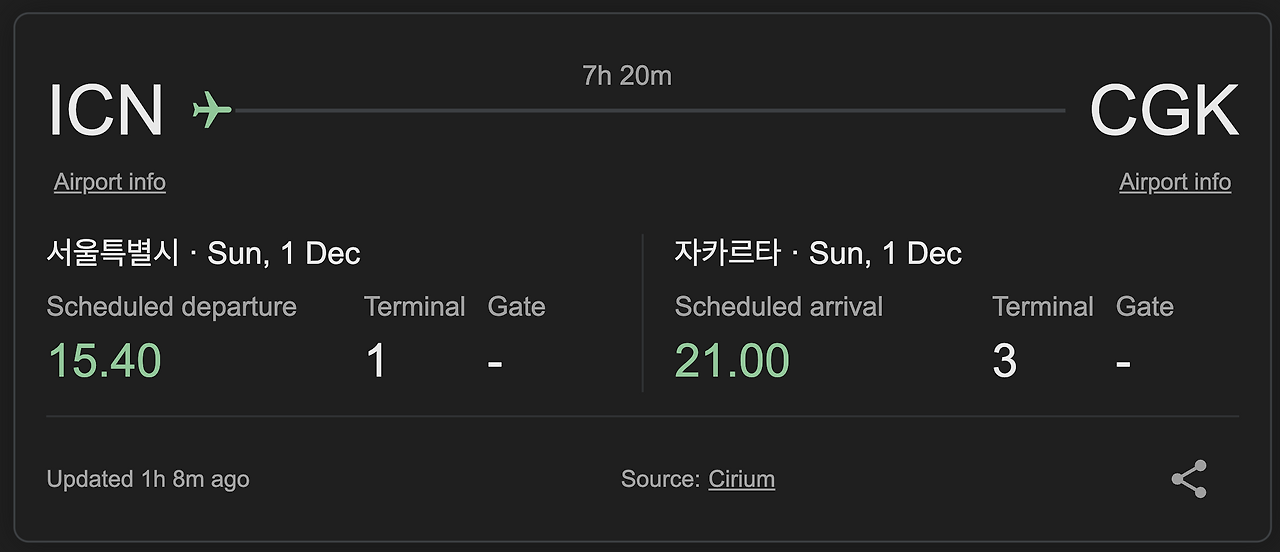The height and width of the screenshot is (552, 1280).
Task: Select the 21.00 scheduled arrival time
Action: click(732, 361)
